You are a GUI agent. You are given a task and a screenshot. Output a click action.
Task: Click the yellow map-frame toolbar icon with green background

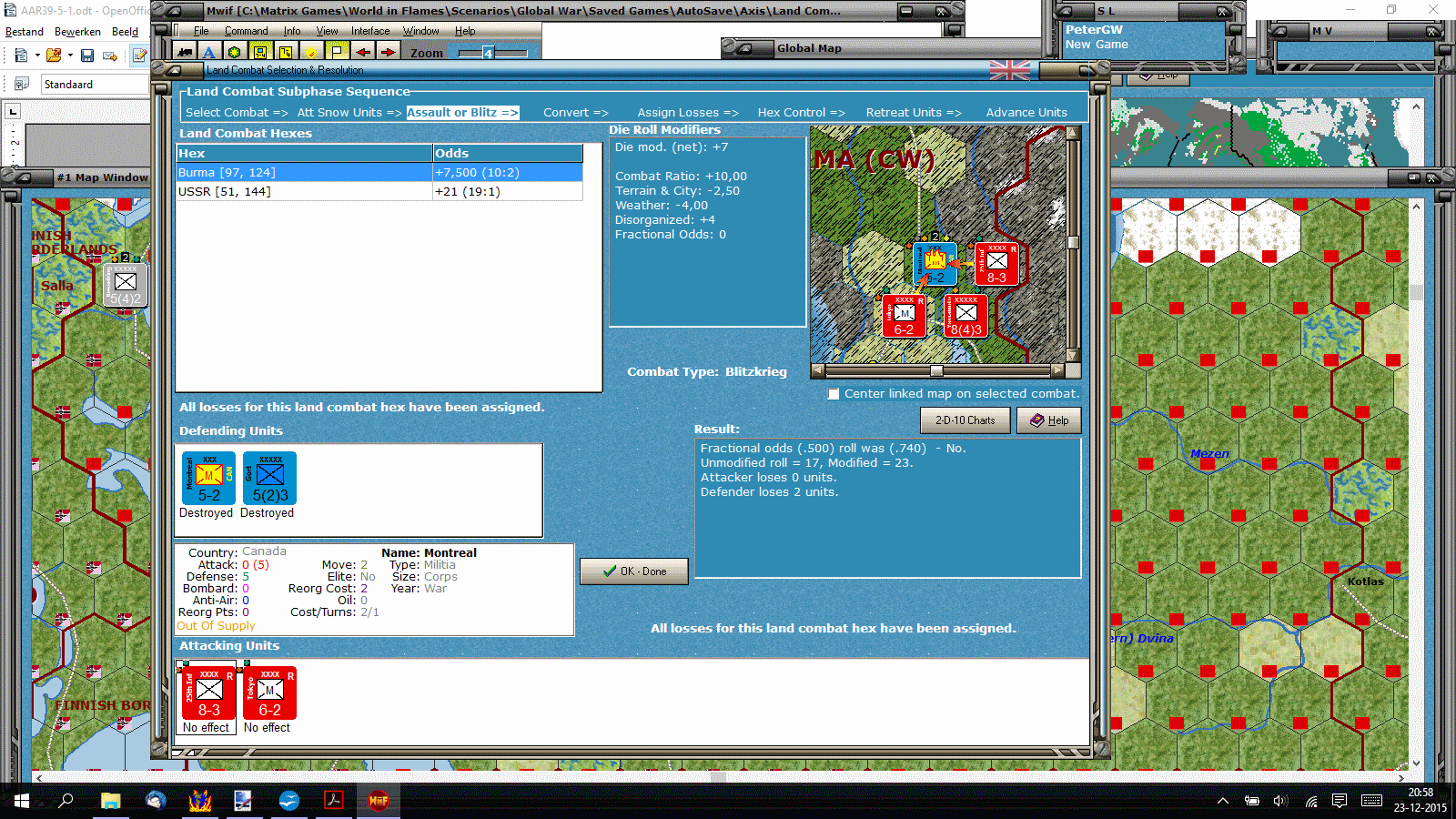point(260,52)
